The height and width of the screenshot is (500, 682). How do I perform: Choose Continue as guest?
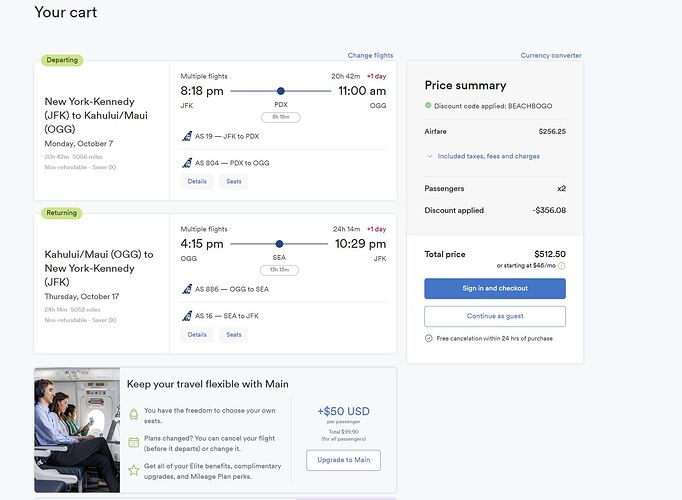[x=495, y=316]
